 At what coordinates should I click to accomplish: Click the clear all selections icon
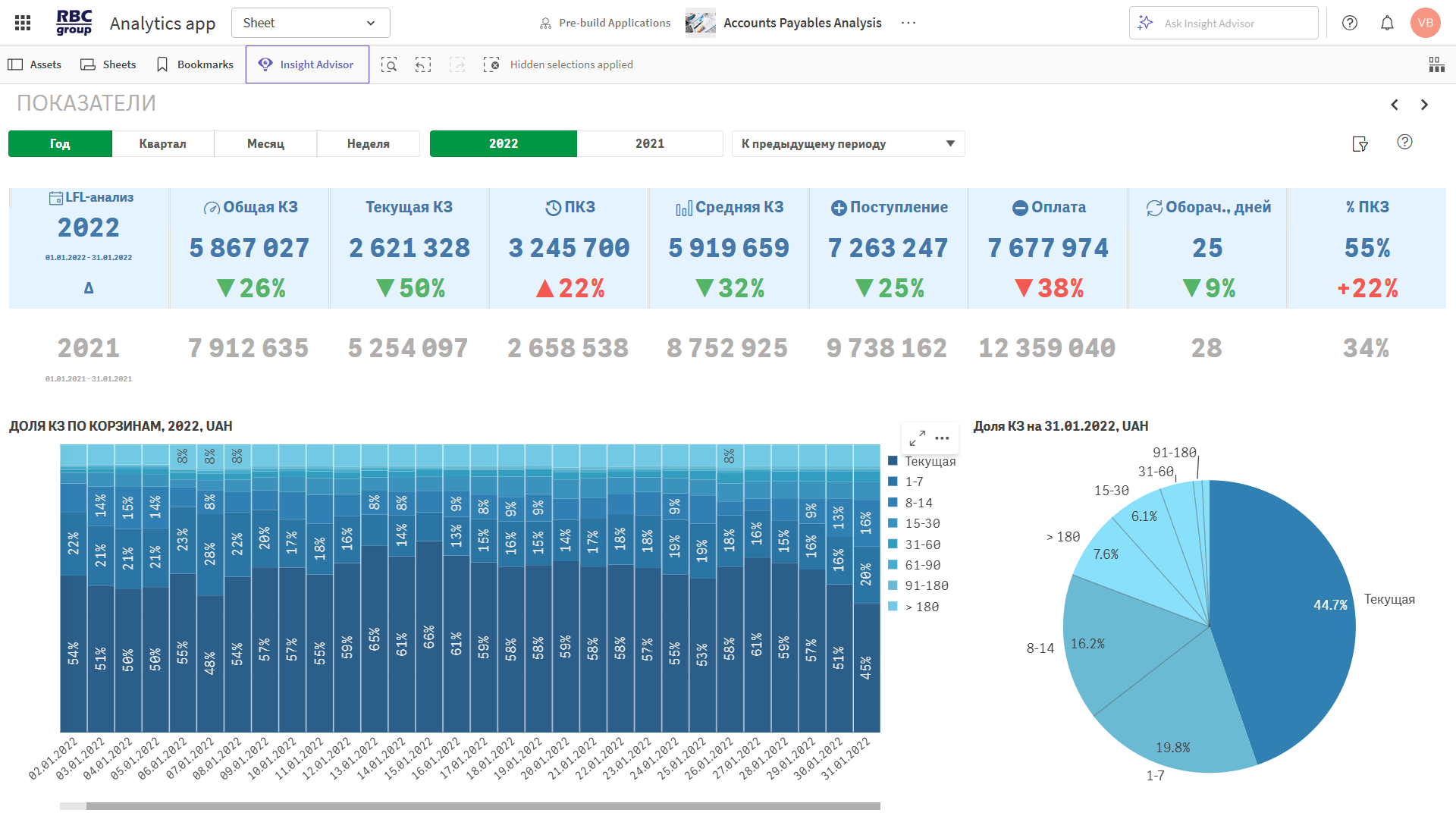(x=491, y=64)
